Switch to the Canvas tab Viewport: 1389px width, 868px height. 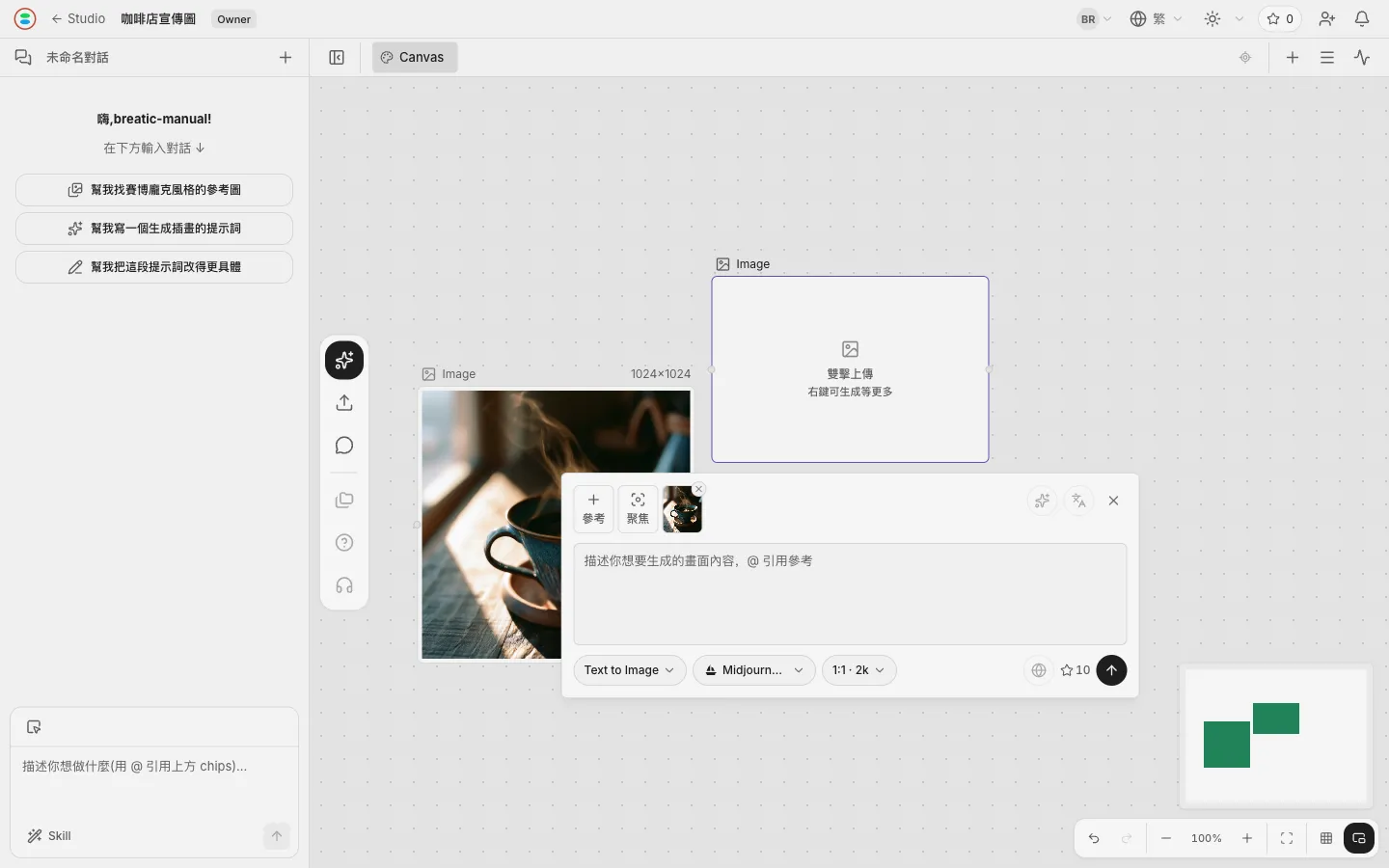(x=415, y=57)
